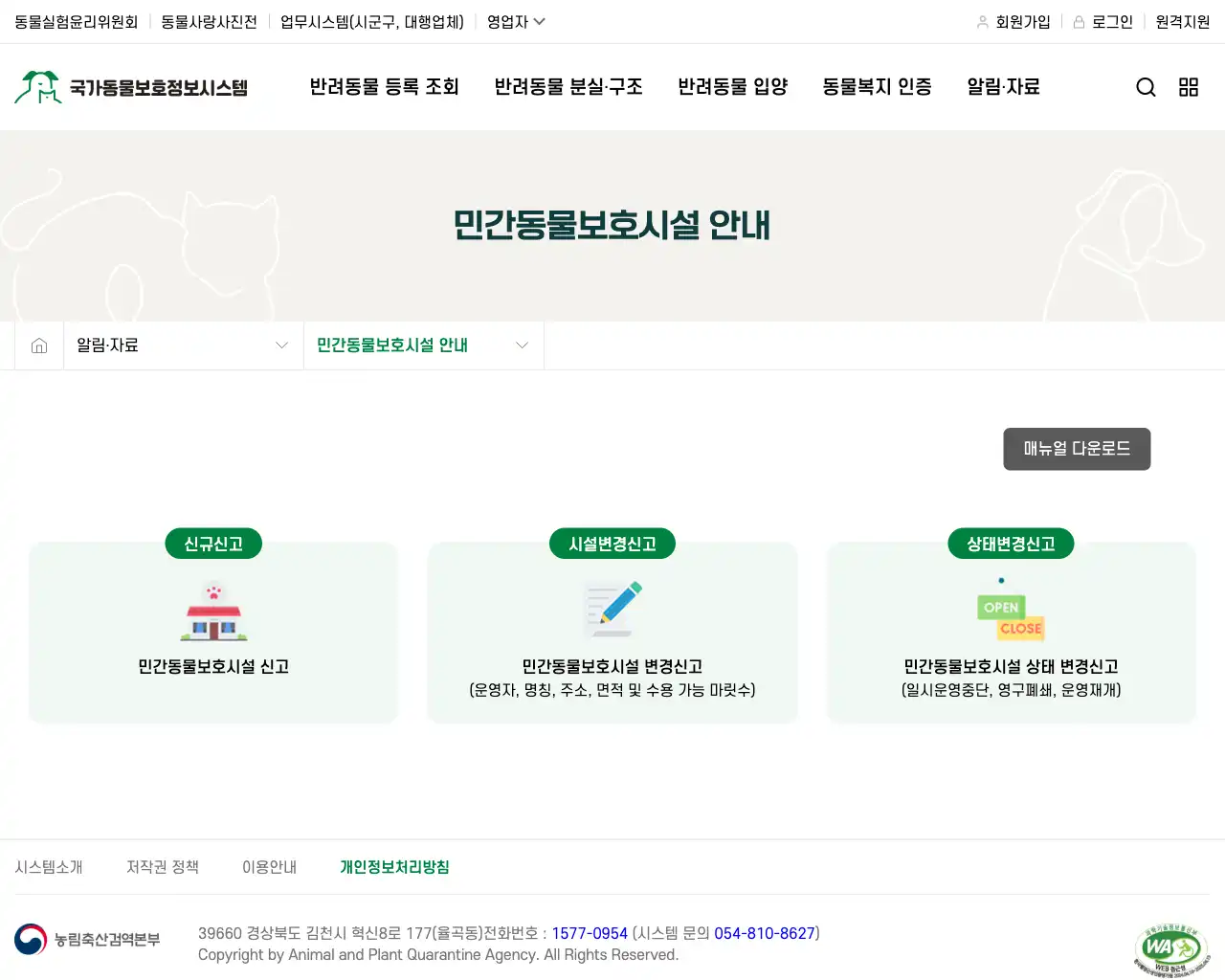Viewport: 1225px width, 980px height.
Task: Click the phone number 054-810-8627
Action: [x=765, y=933]
